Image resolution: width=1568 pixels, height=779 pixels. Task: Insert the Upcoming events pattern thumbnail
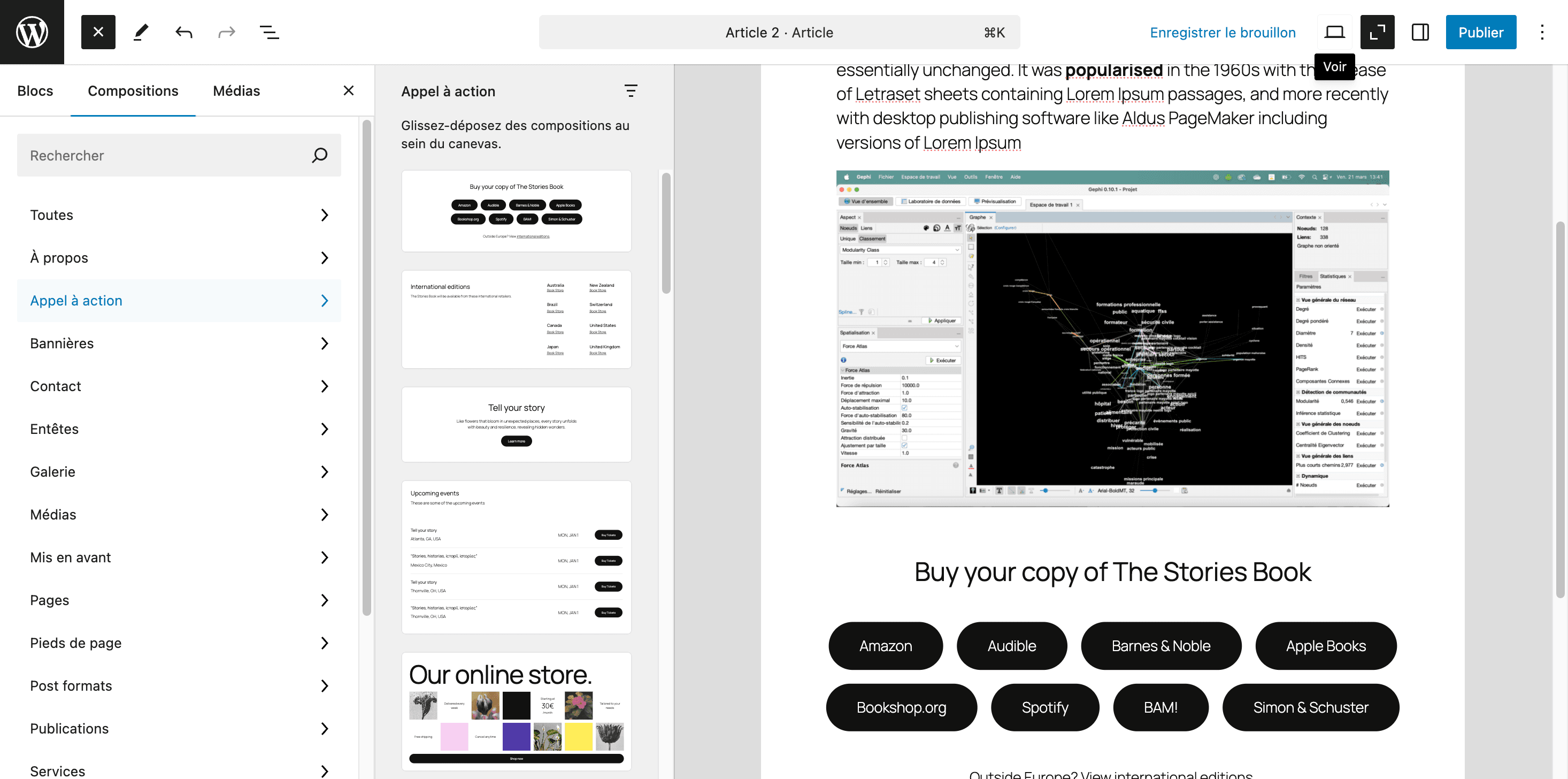click(x=516, y=557)
